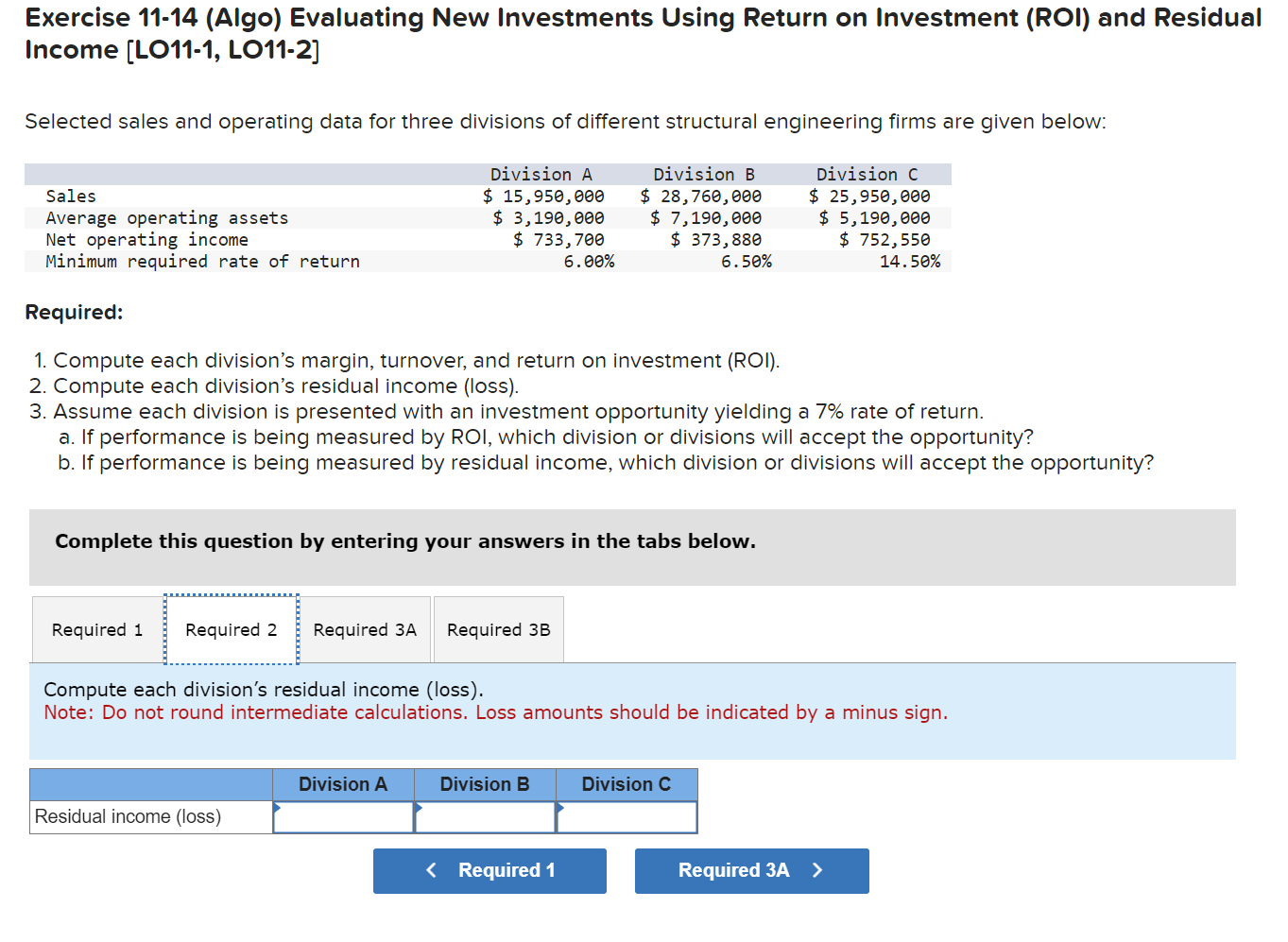Screen dimensions: 1288x942
Task: Click the left chevron on the Required 1 button
Action: [432, 870]
